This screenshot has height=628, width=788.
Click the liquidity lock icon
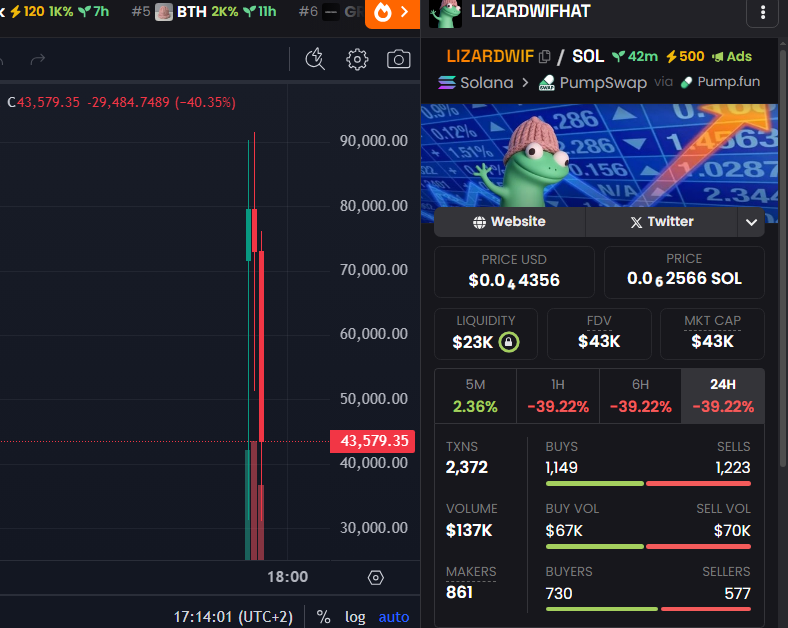pyautogui.click(x=509, y=342)
